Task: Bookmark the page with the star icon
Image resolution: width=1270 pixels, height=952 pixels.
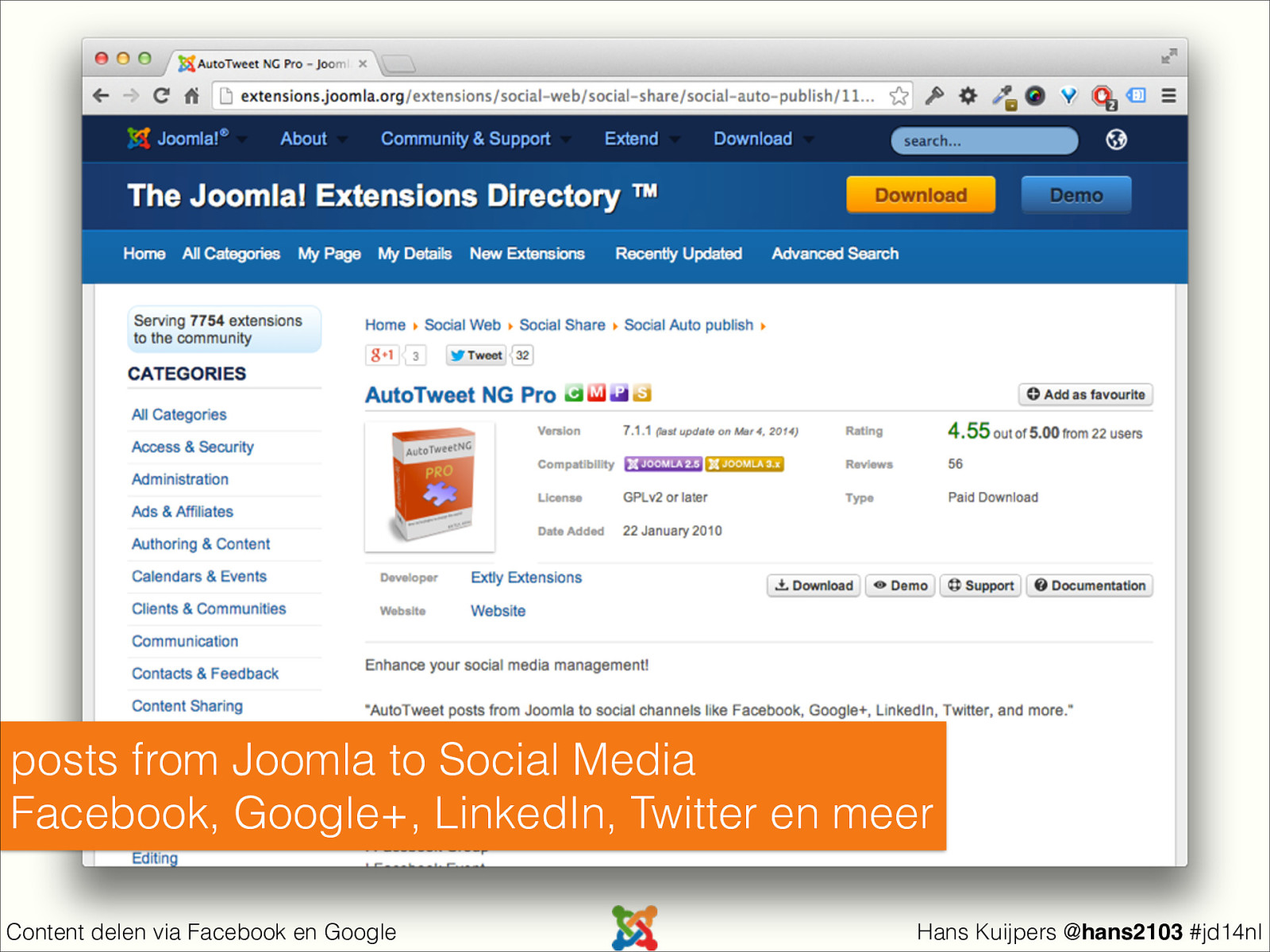Action: click(899, 96)
